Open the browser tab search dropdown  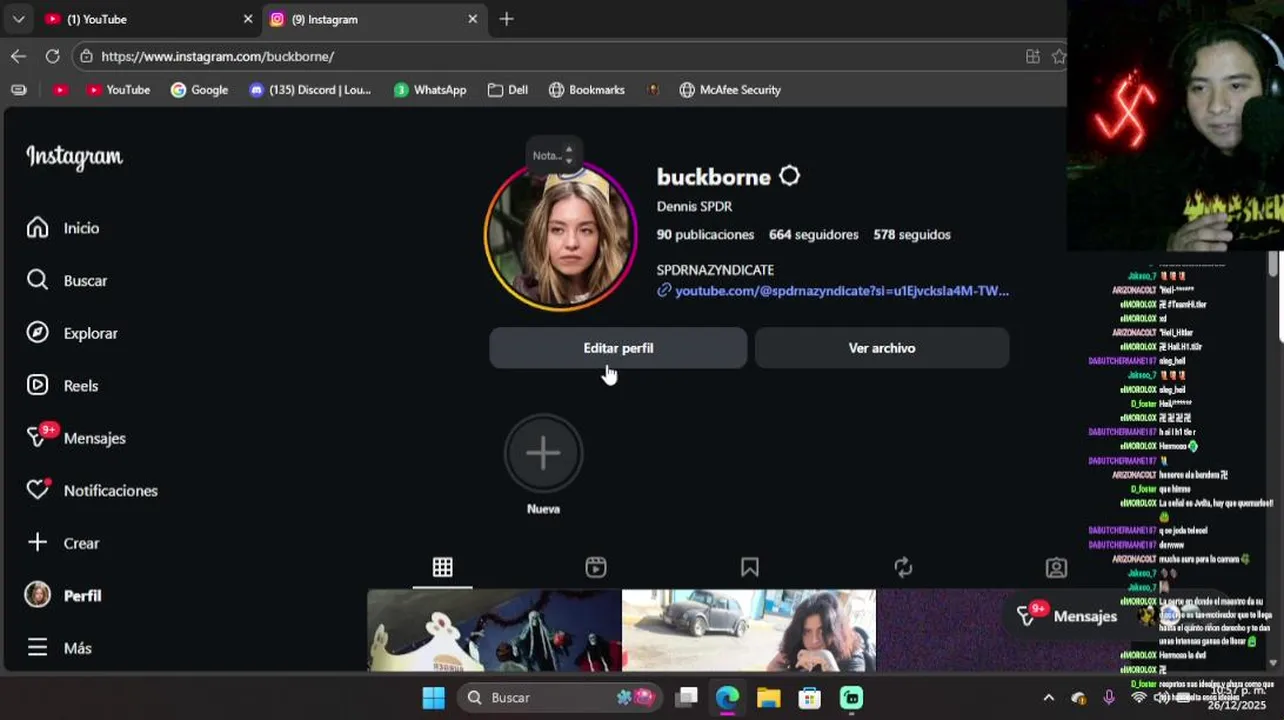pos(18,19)
